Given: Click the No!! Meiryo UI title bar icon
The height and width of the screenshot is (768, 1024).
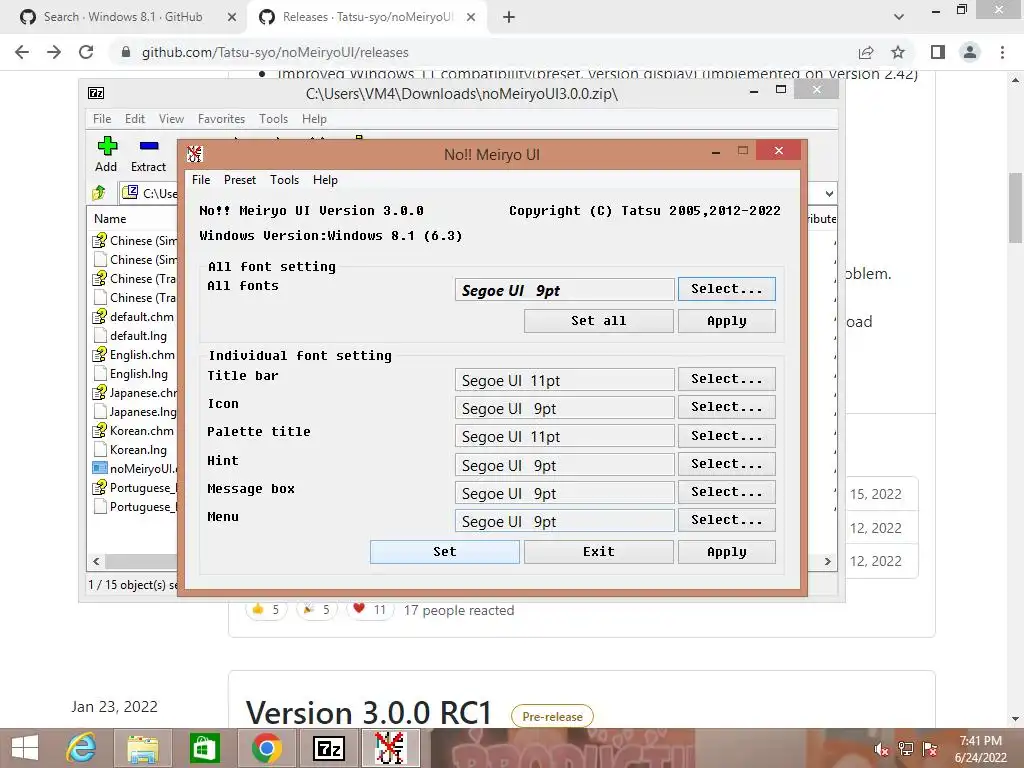Looking at the screenshot, I should click(x=195, y=154).
